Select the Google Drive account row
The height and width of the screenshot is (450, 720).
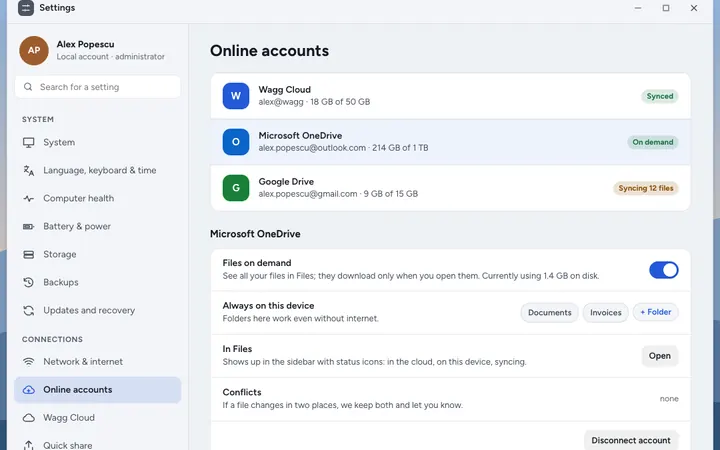pyautogui.click(x=450, y=188)
